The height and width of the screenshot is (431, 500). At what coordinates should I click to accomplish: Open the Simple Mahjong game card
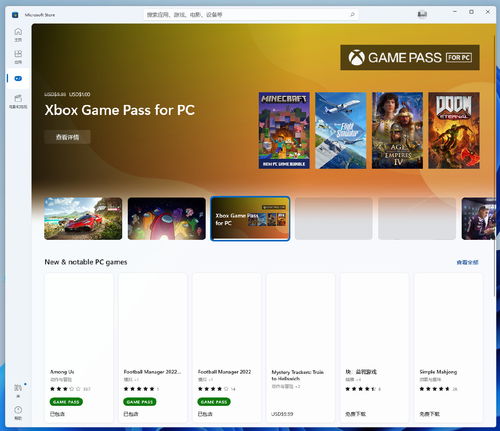pyautogui.click(x=448, y=348)
